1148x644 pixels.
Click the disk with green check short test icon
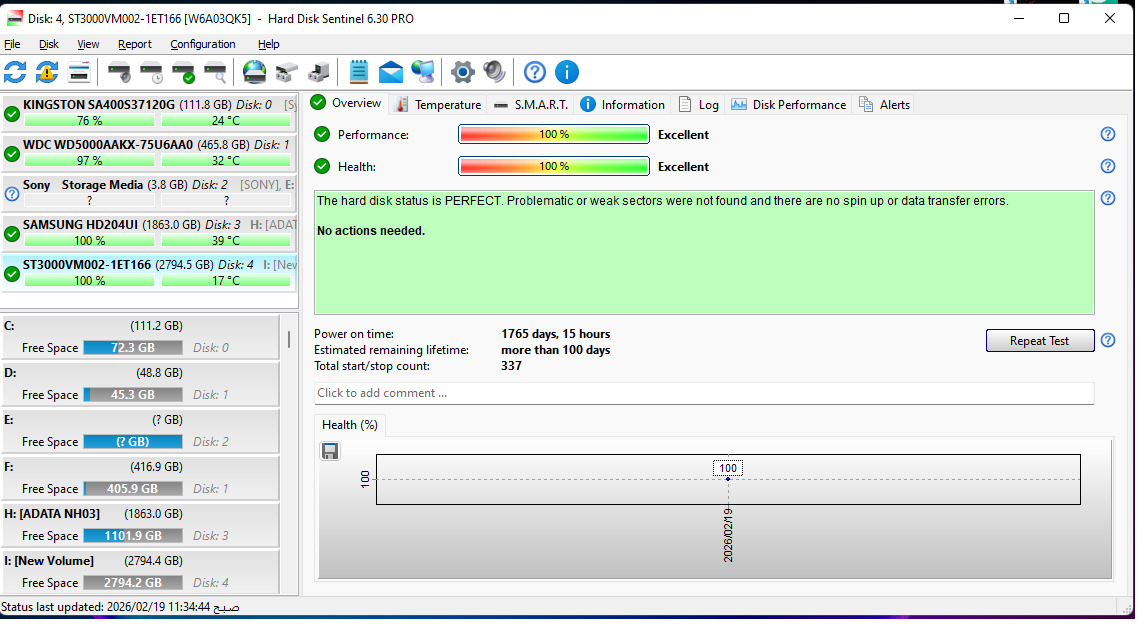coord(183,72)
